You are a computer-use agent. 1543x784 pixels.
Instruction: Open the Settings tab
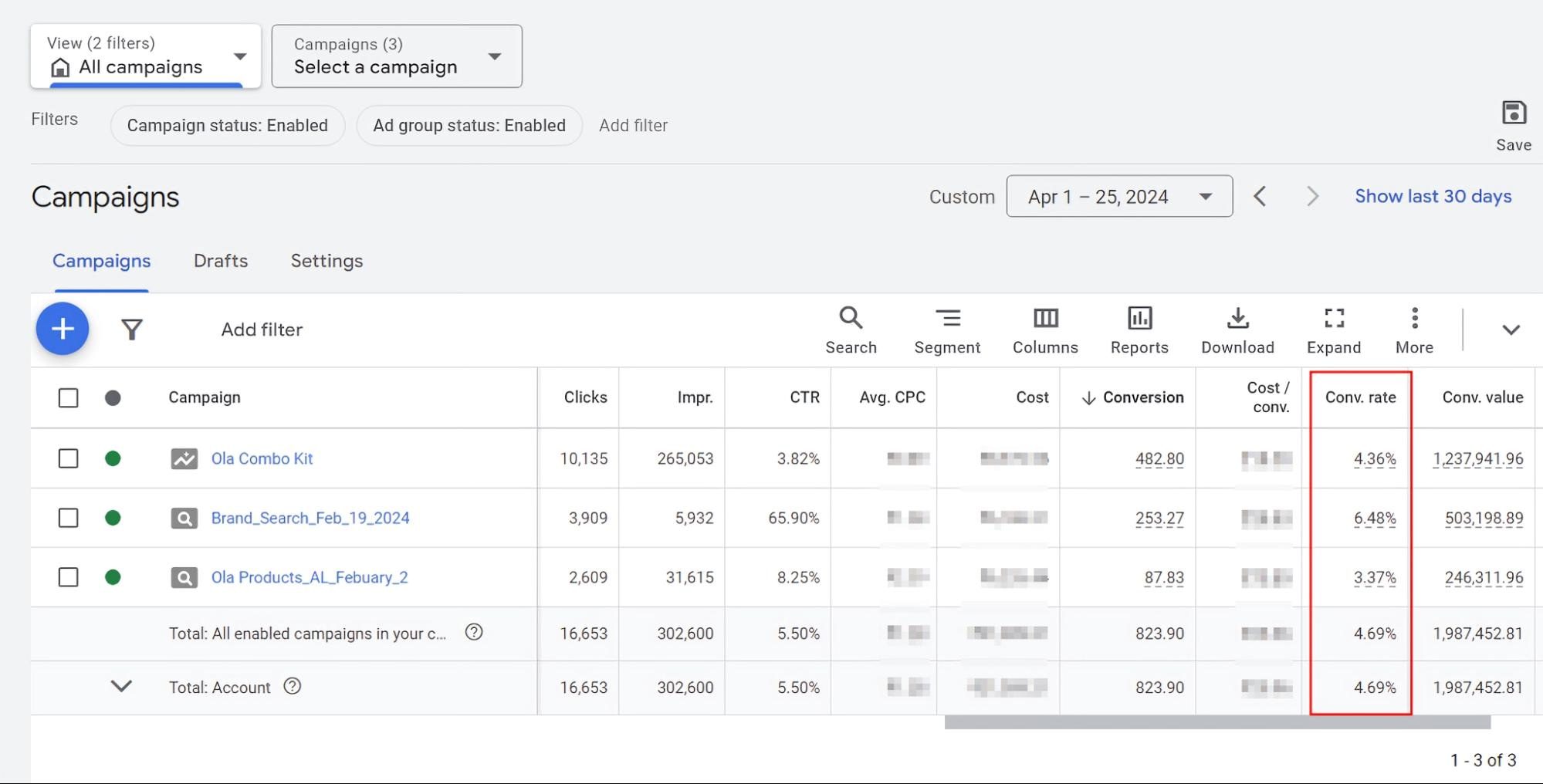(x=326, y=261)
